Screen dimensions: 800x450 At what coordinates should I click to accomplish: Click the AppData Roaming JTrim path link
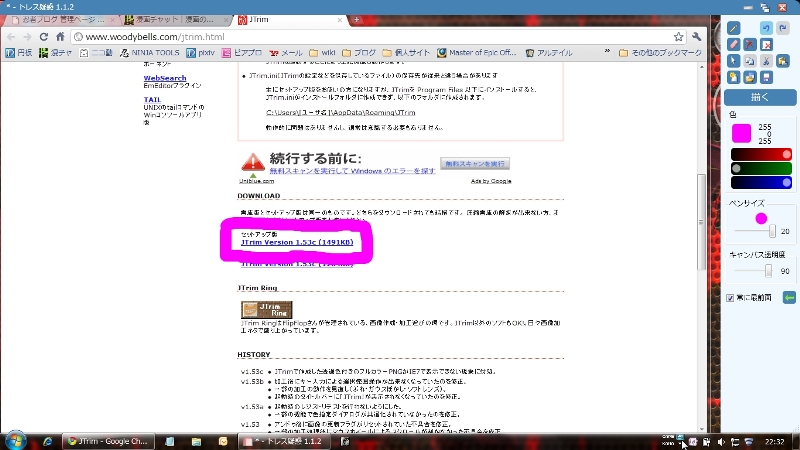click(x=340, y=113)
